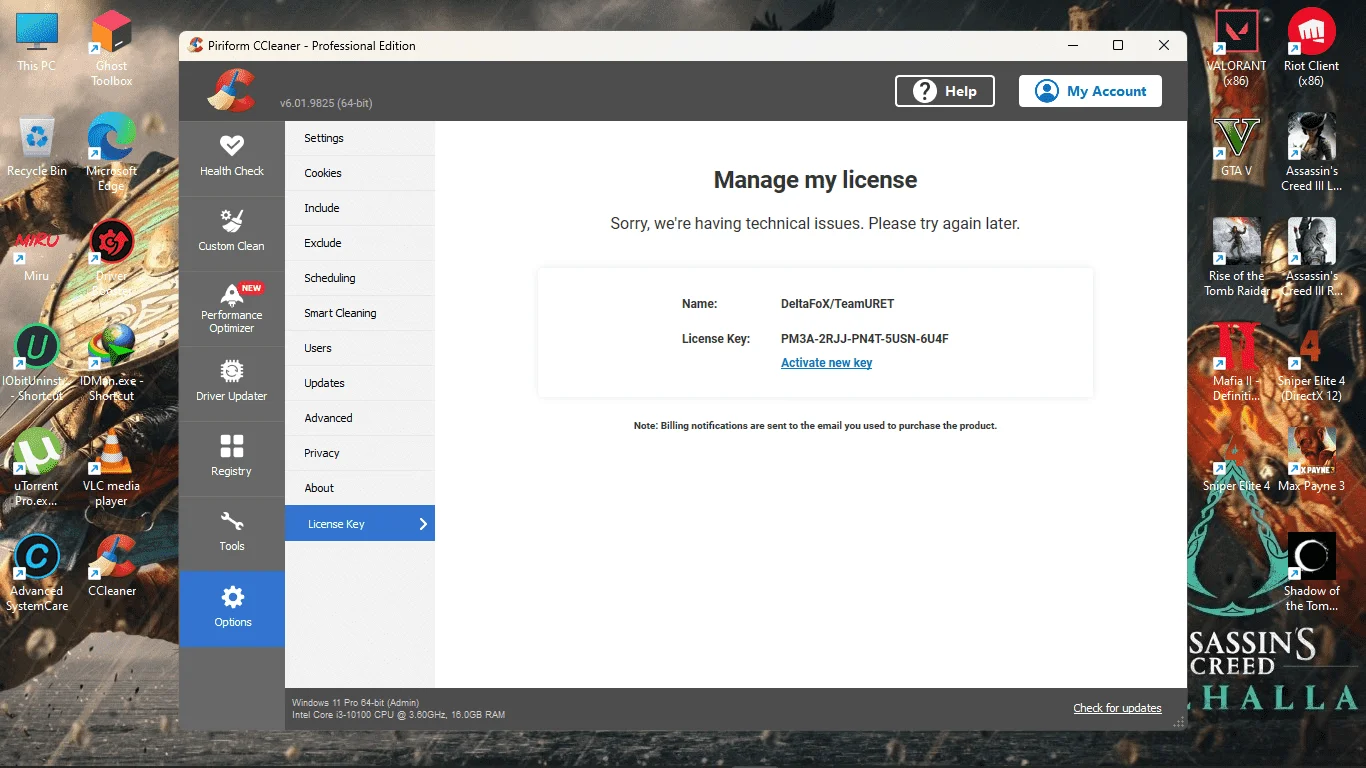Image resolution: width=1366 pixels, height=768 pixels.
Task: Open the About options page
Action: (x=360, y=488)
